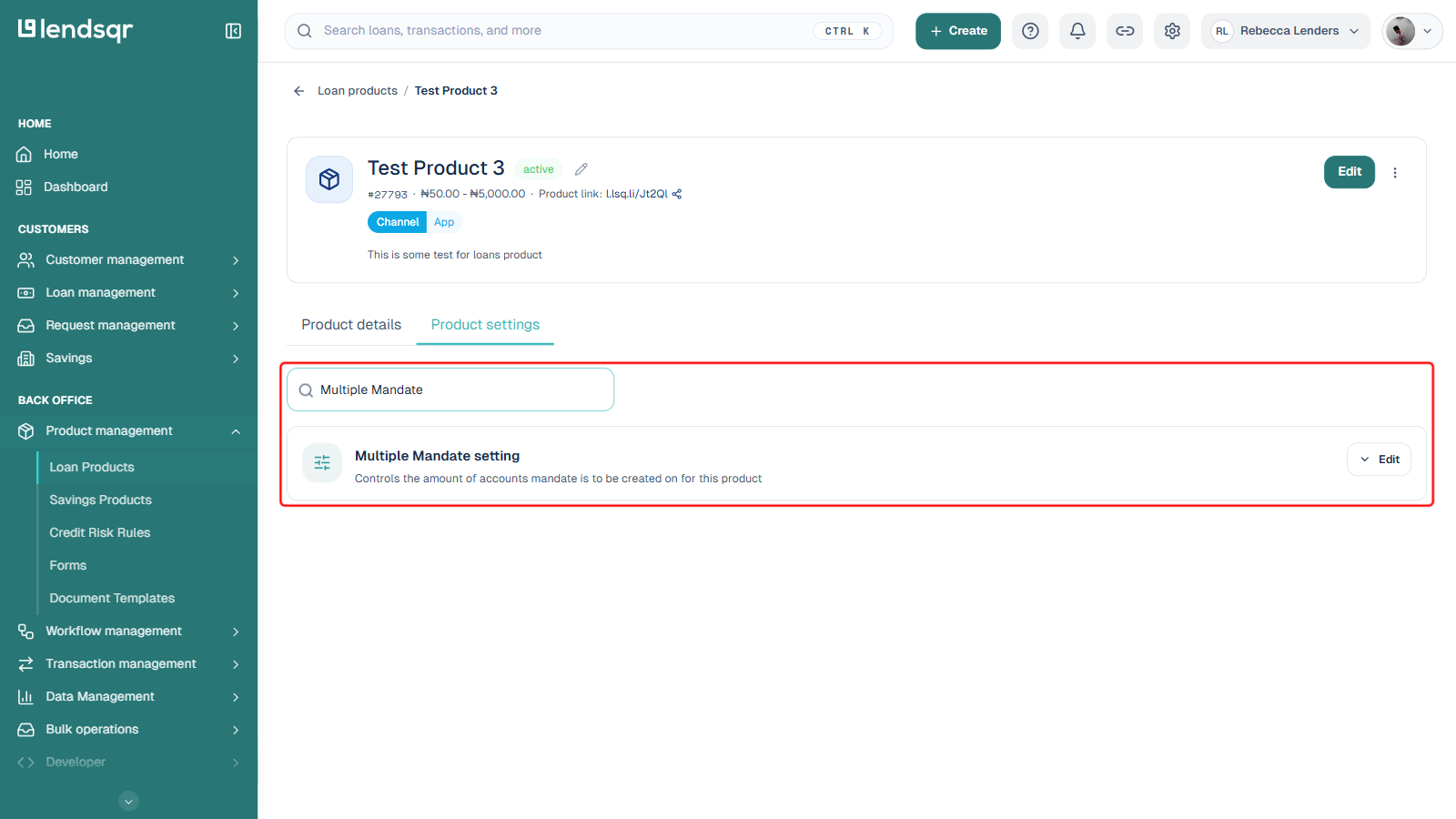Screen dimensions: 1456x819
Task: Open Forms submenu item
Action: pyautogui.click(x=68, y=566)
